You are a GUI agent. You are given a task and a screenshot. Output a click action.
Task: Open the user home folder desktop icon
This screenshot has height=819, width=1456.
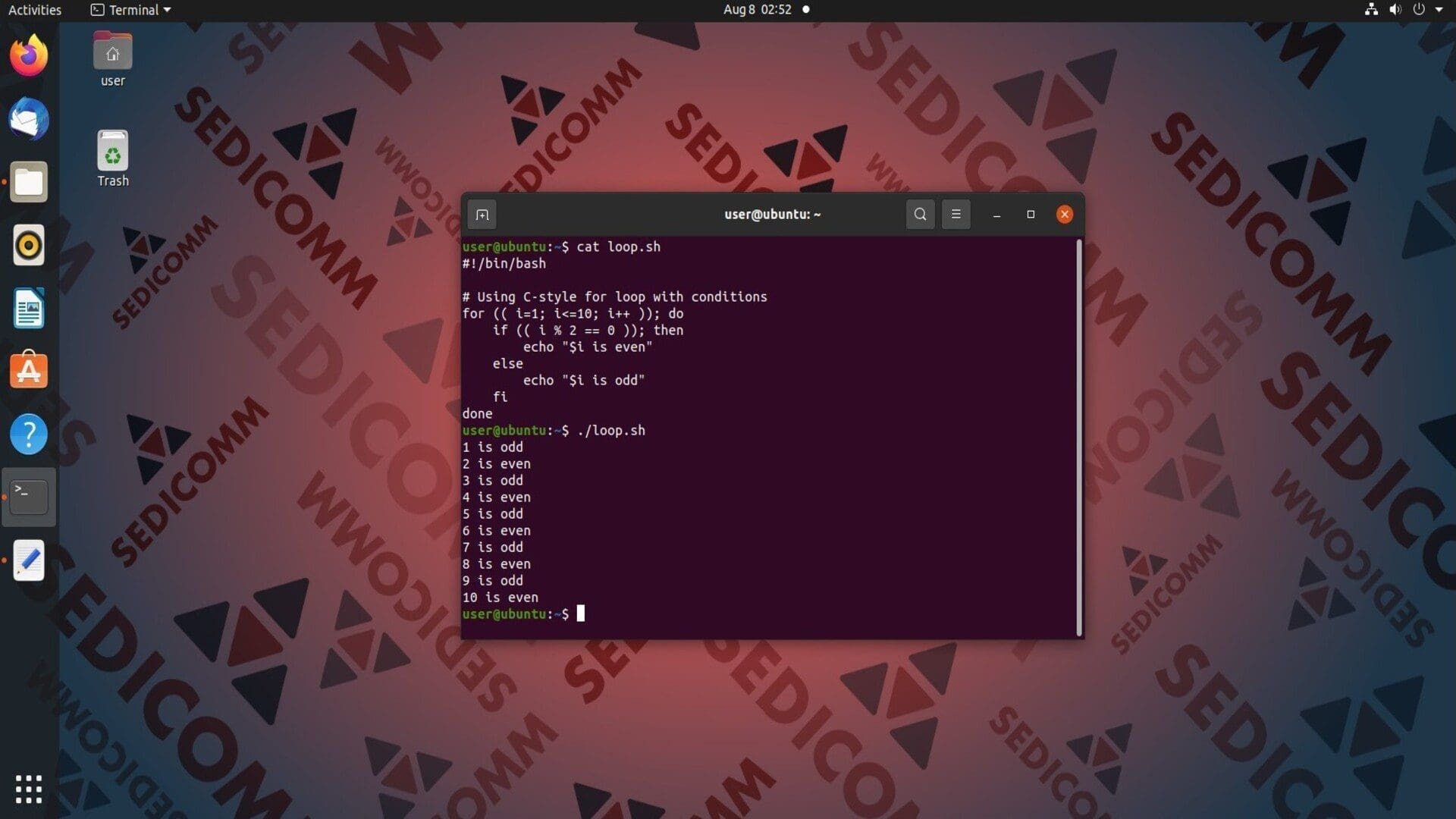(113, 60)
